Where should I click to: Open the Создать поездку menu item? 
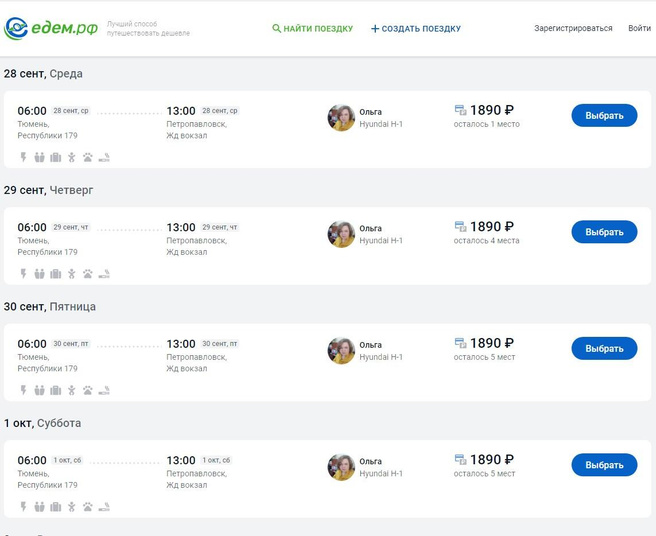416,29
